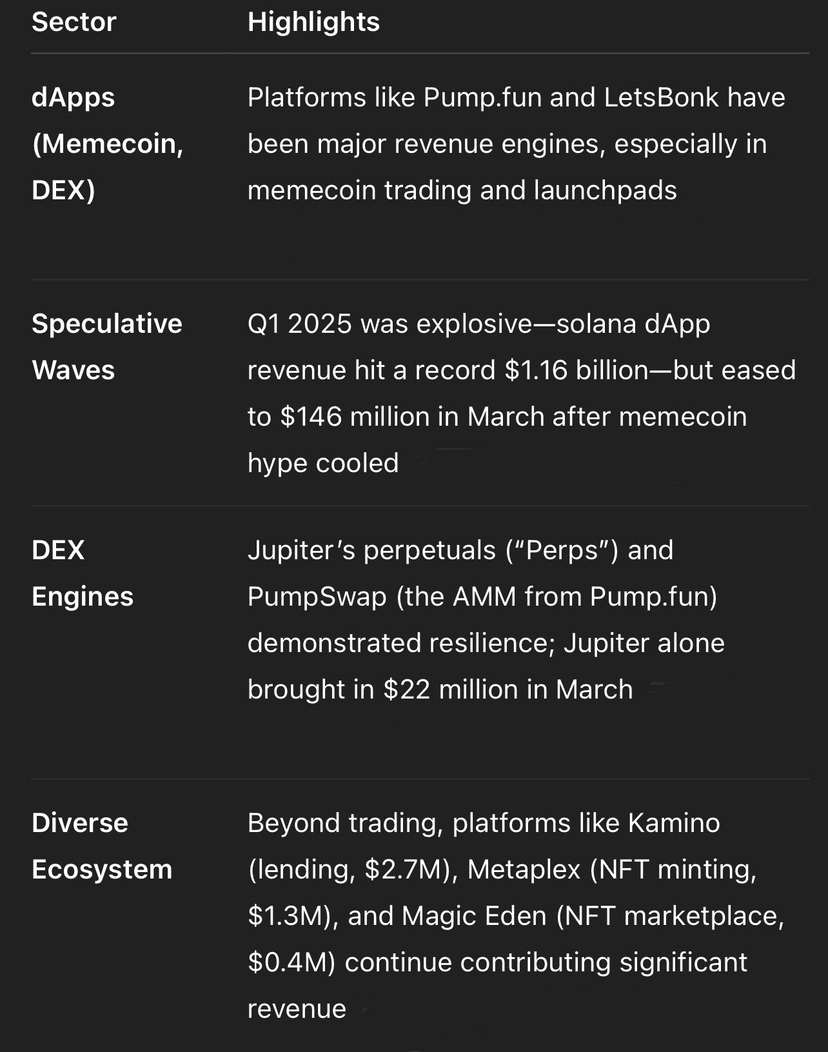This screenshot has width=828, height=1052.
Task: Select the DEX Engines row label
Action: [83, 573]
